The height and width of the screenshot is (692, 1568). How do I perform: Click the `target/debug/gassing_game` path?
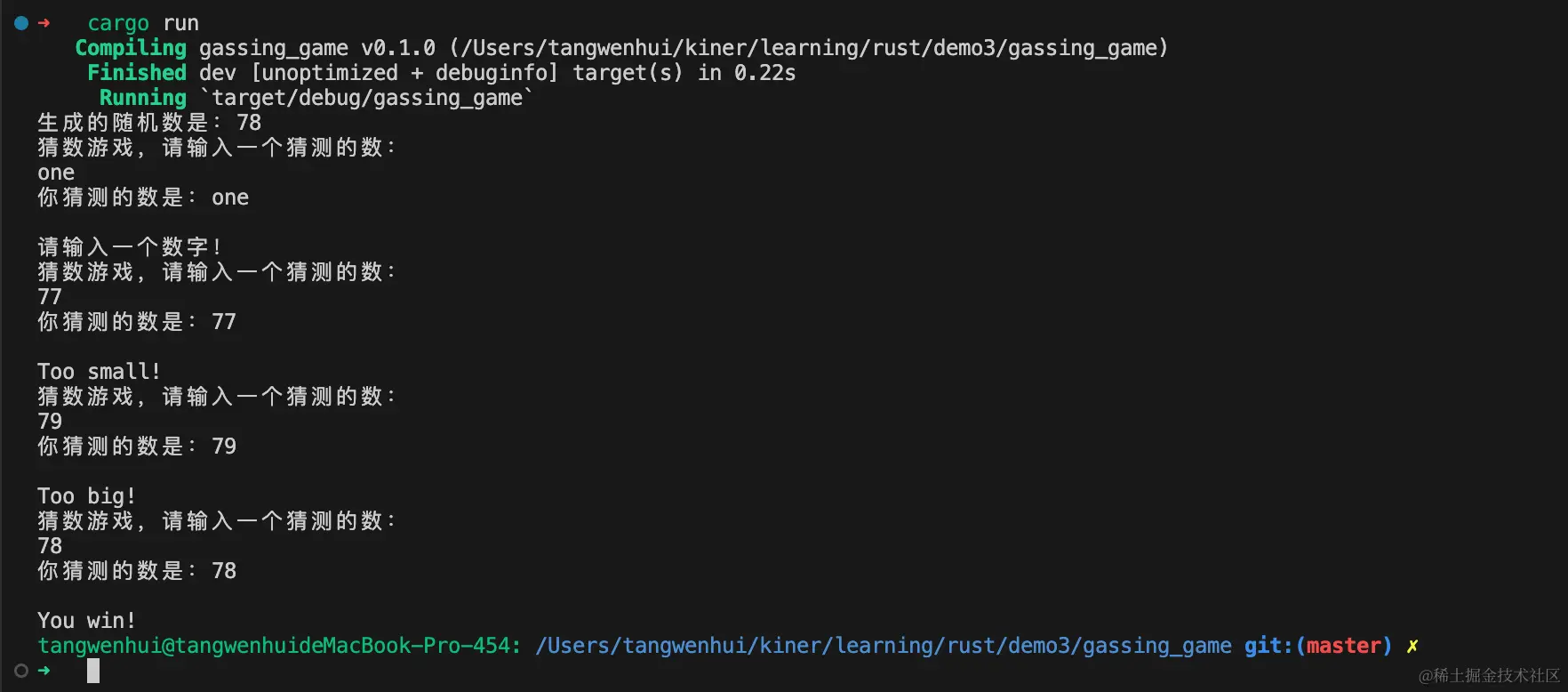coord(367,98)
